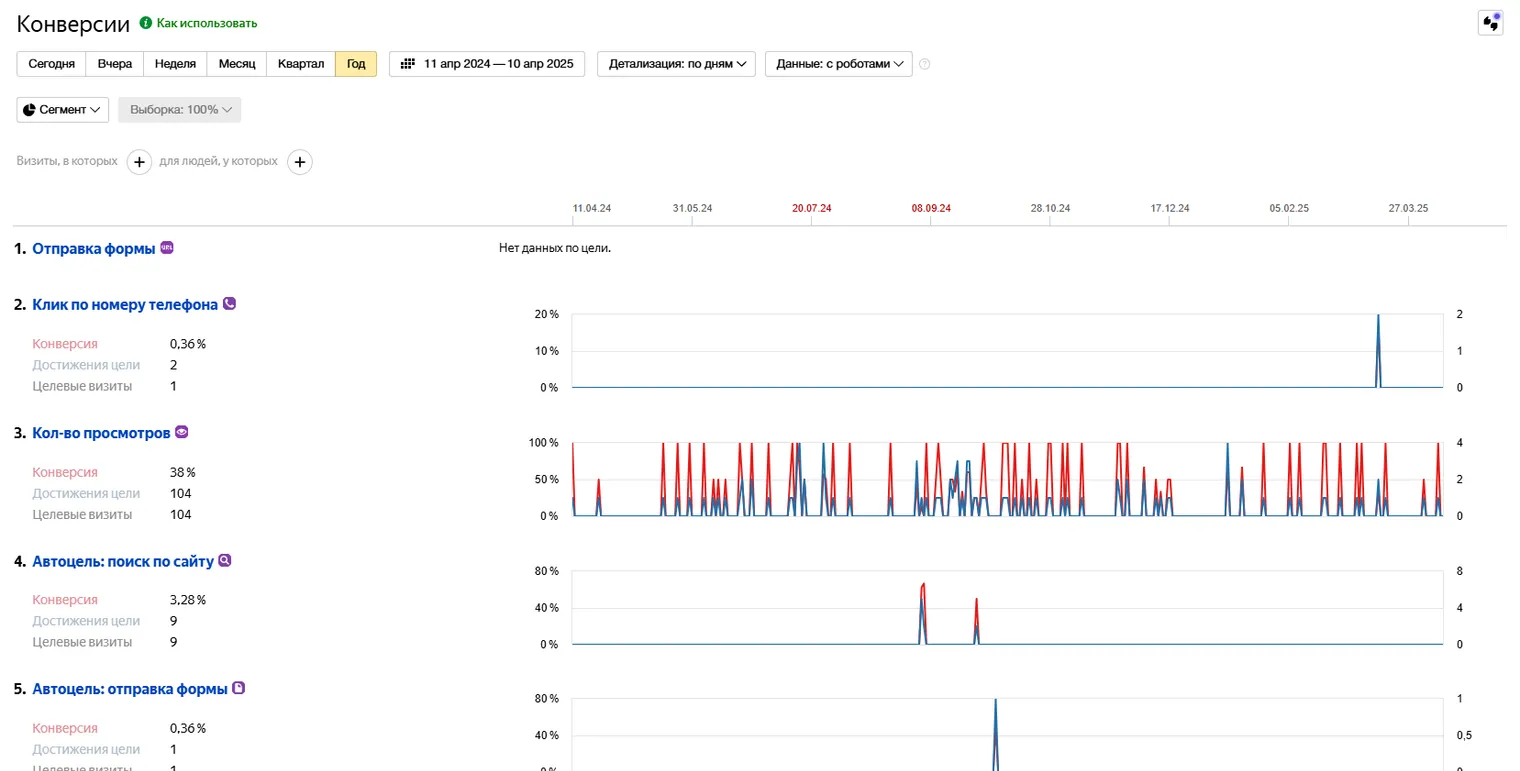Click the help question mark beside "Данные"
Viewport: 1520px width, 771px height.
[x=925, y=64]
